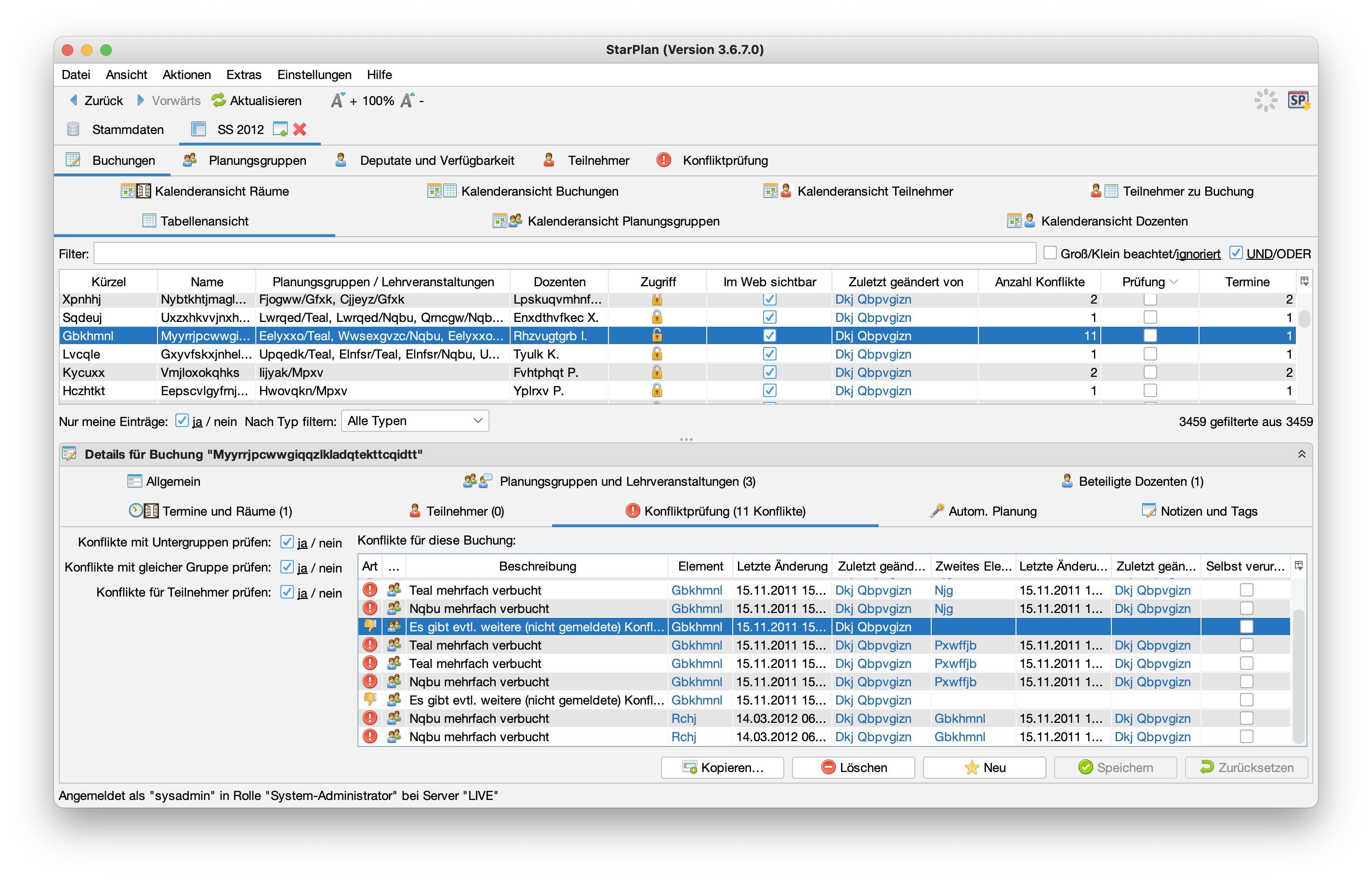Click into the Filter text field
Viewport: 1372px width, 879px height.
pyautogui.click(x=565, y=253)
